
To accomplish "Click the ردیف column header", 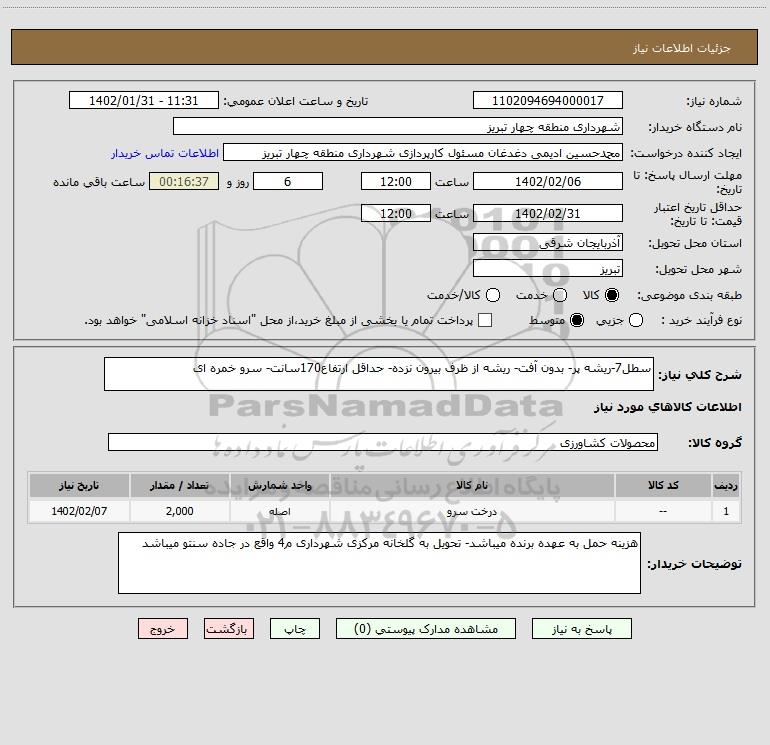I will [726, 485].
